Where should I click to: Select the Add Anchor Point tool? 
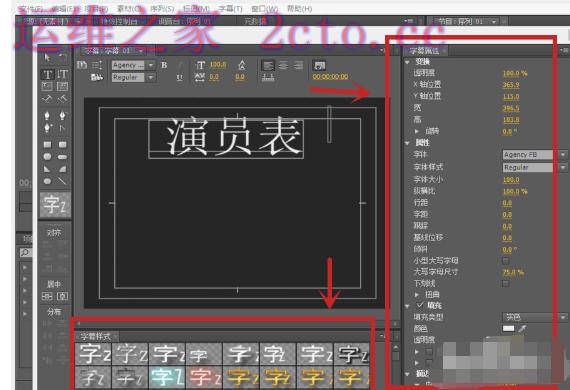47,128
